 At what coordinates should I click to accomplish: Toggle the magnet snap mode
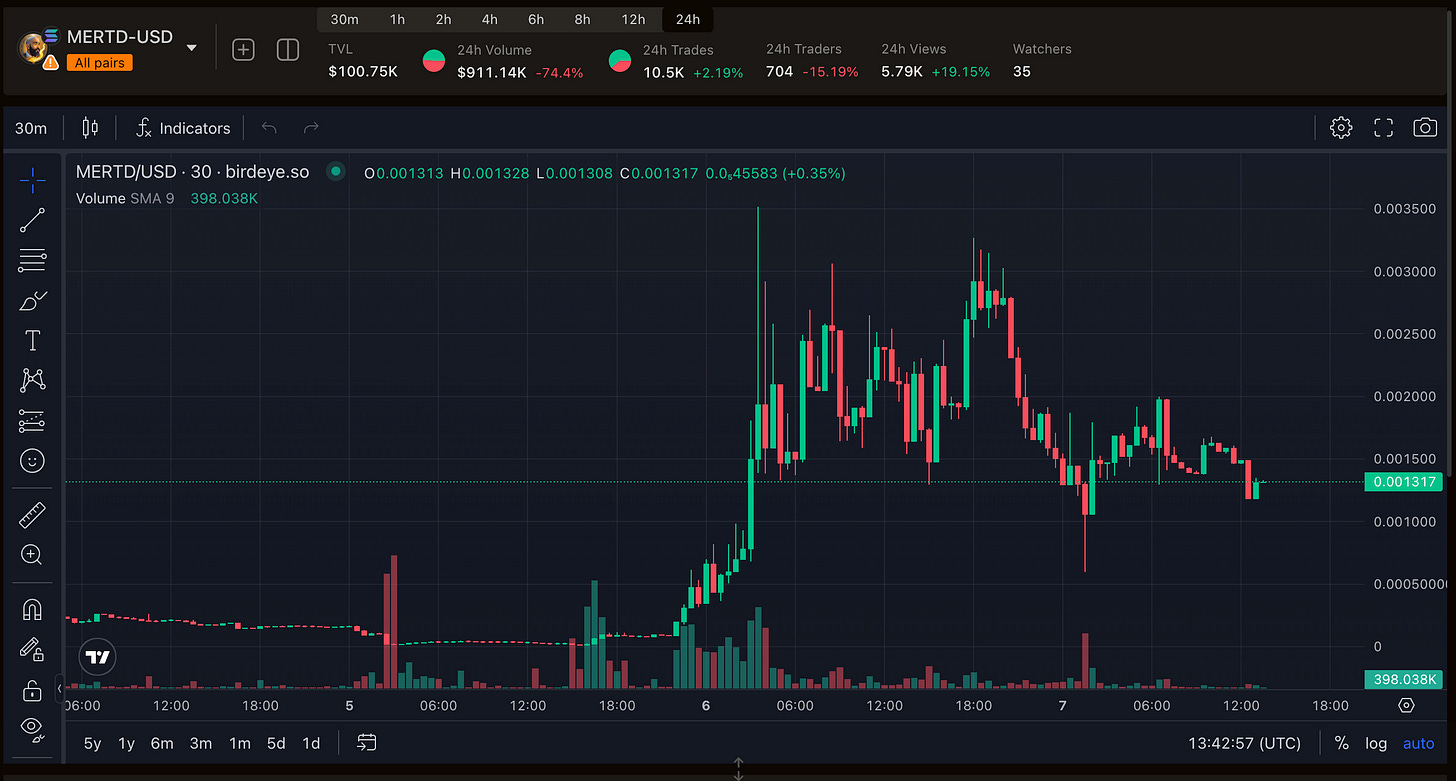pyautogui.click(x=32, y=609)
